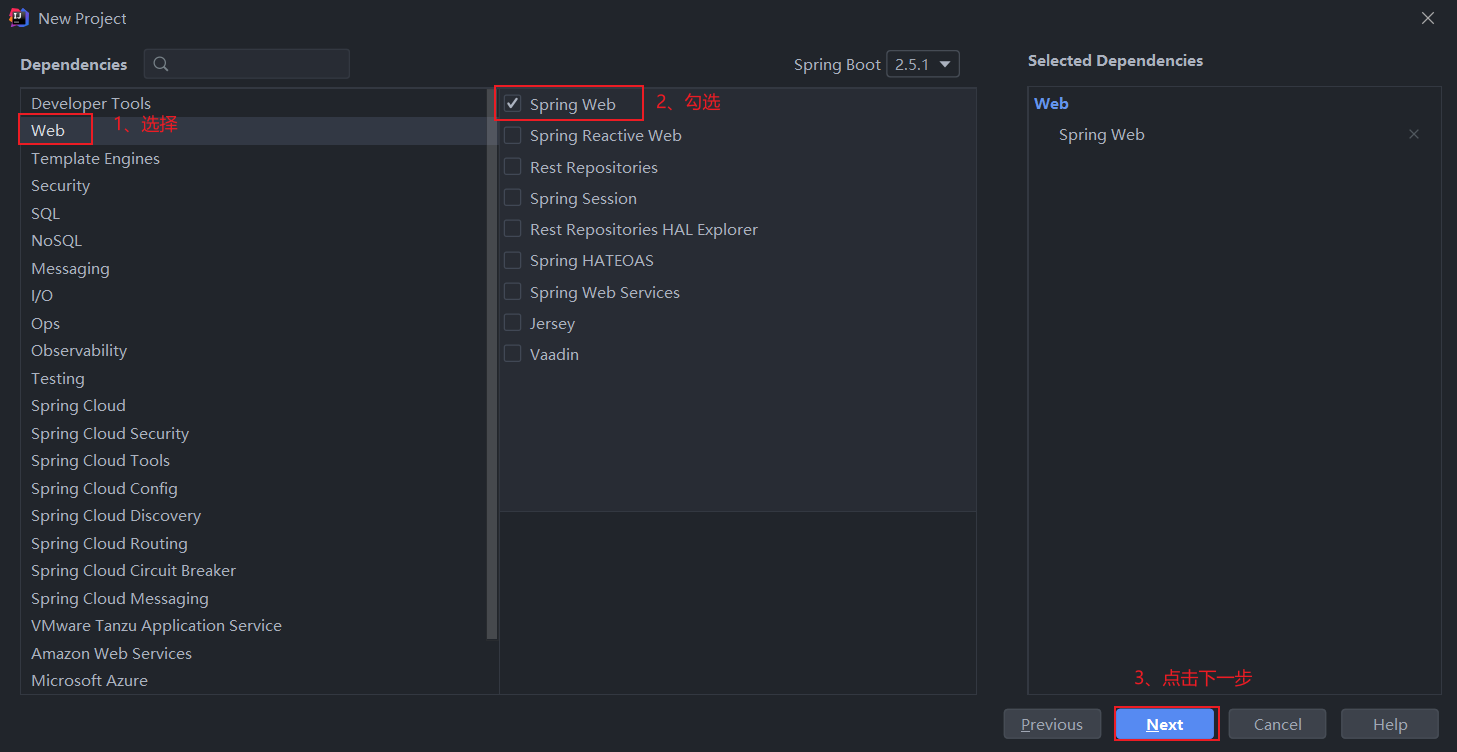The image size is (1457, 752).
Task: Select the Spring Cloud Discovery category
Action: click(254, 516)
